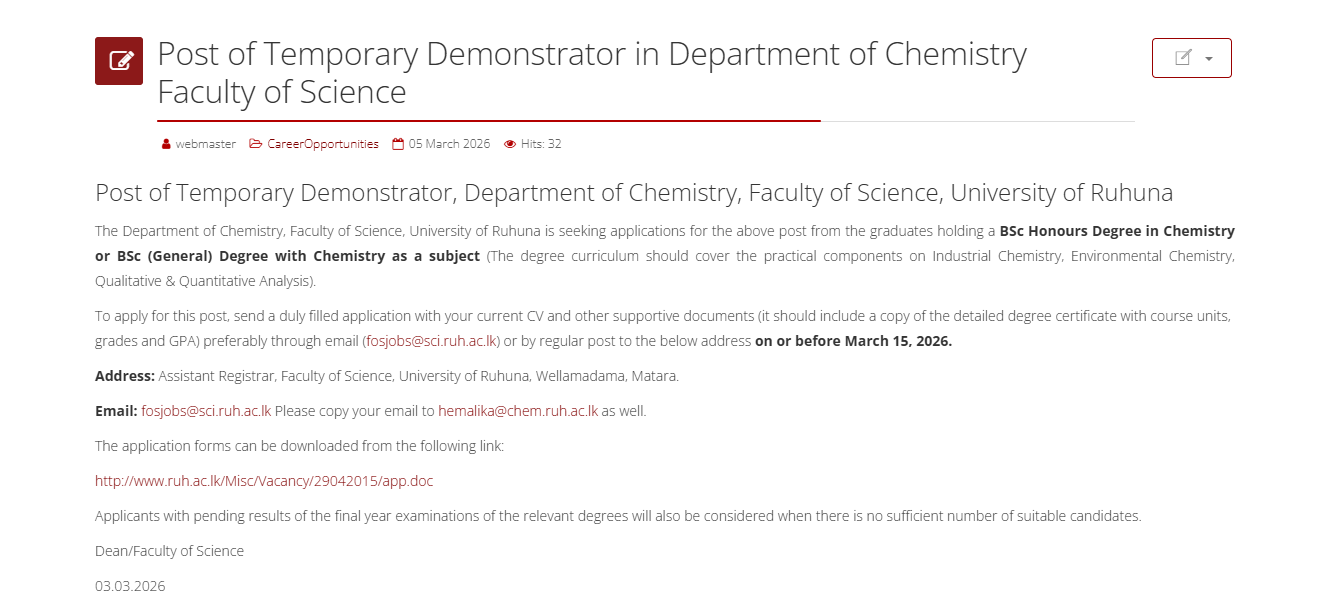Click the Post of Temporary Demonstrator page title
This screenshot has height=613, width=1332.
coord(591,72)
